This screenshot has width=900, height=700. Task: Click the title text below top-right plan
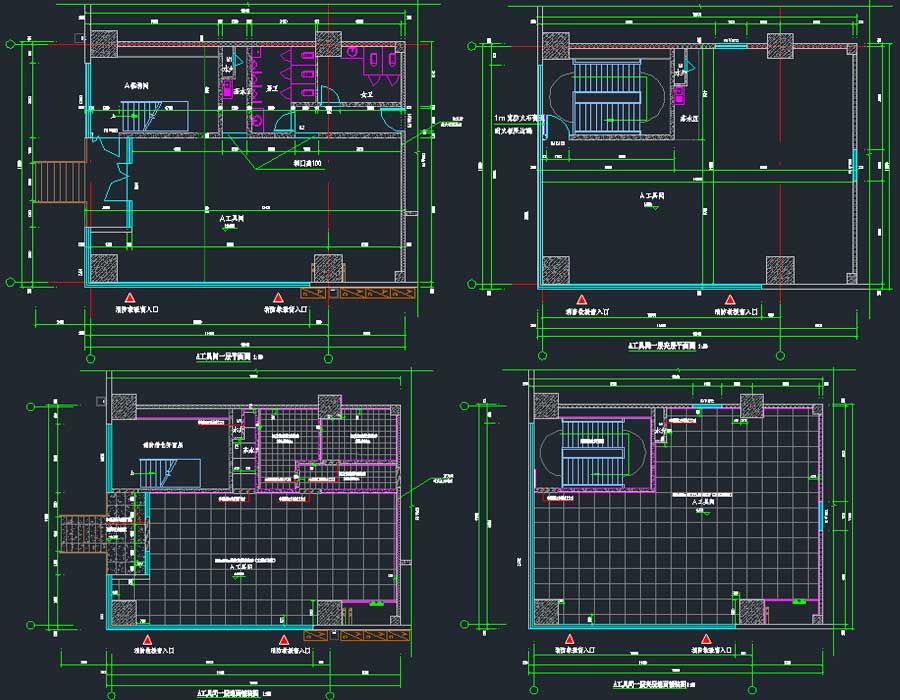point(667,345)
